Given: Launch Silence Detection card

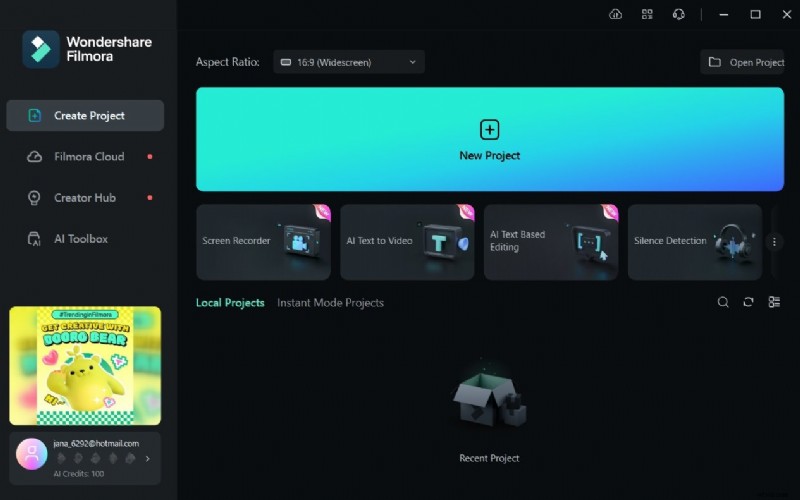Looking at the screenshot, I should pyautogui.click(x=695, y=242).
